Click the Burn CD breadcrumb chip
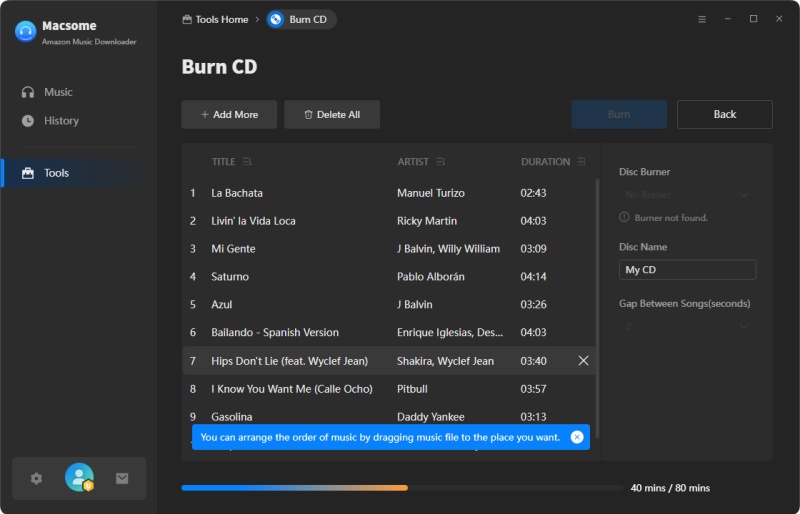This screenshot has width=800, height=514. pos(301,19)
